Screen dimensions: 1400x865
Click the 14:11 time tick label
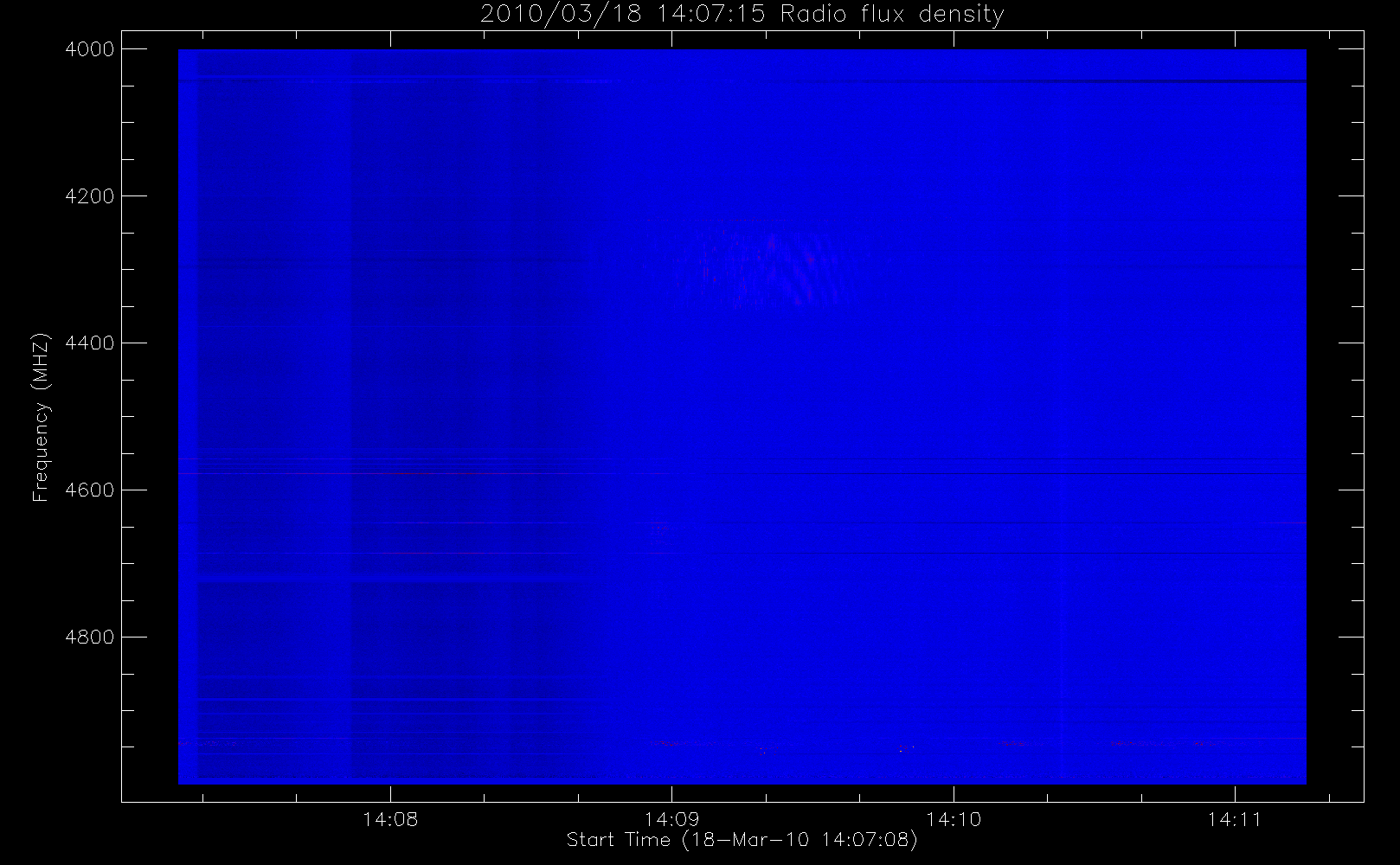pyautogui.click(x=1235, y=818)
